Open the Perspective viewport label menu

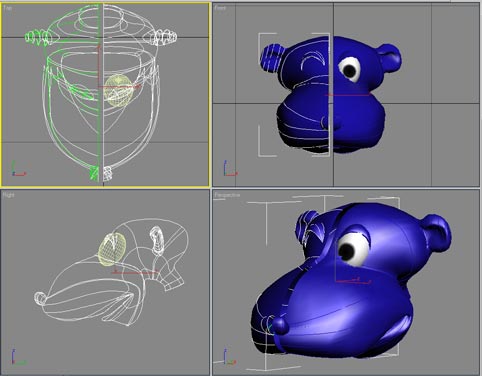[227, 195]
